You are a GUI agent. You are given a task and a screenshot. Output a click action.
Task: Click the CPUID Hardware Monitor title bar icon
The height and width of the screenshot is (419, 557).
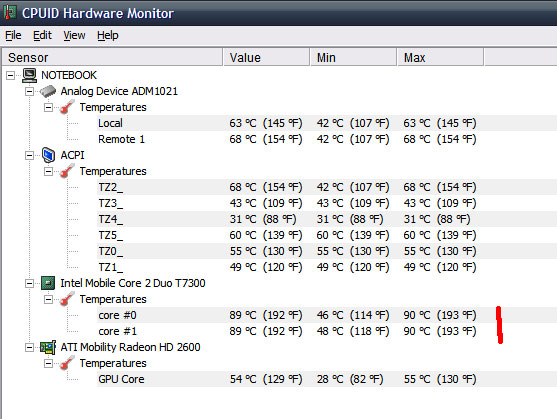pyautogui.click(x=10, y=12)
